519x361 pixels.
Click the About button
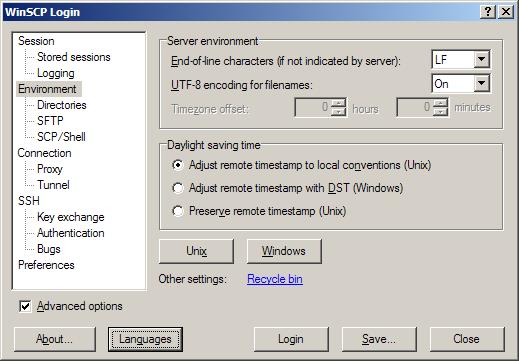pos(55,339)
